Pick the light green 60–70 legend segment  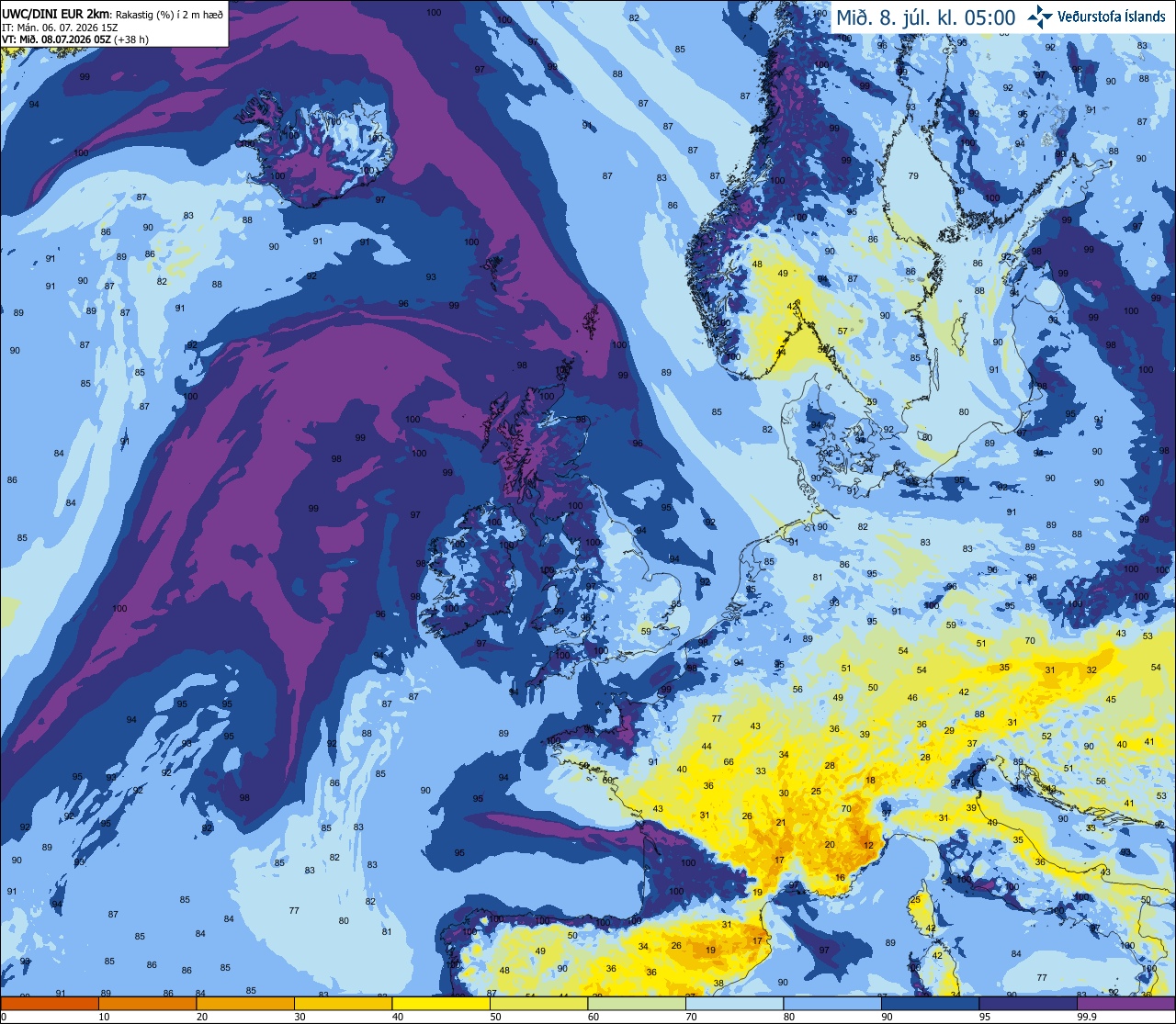[637, 1004]
